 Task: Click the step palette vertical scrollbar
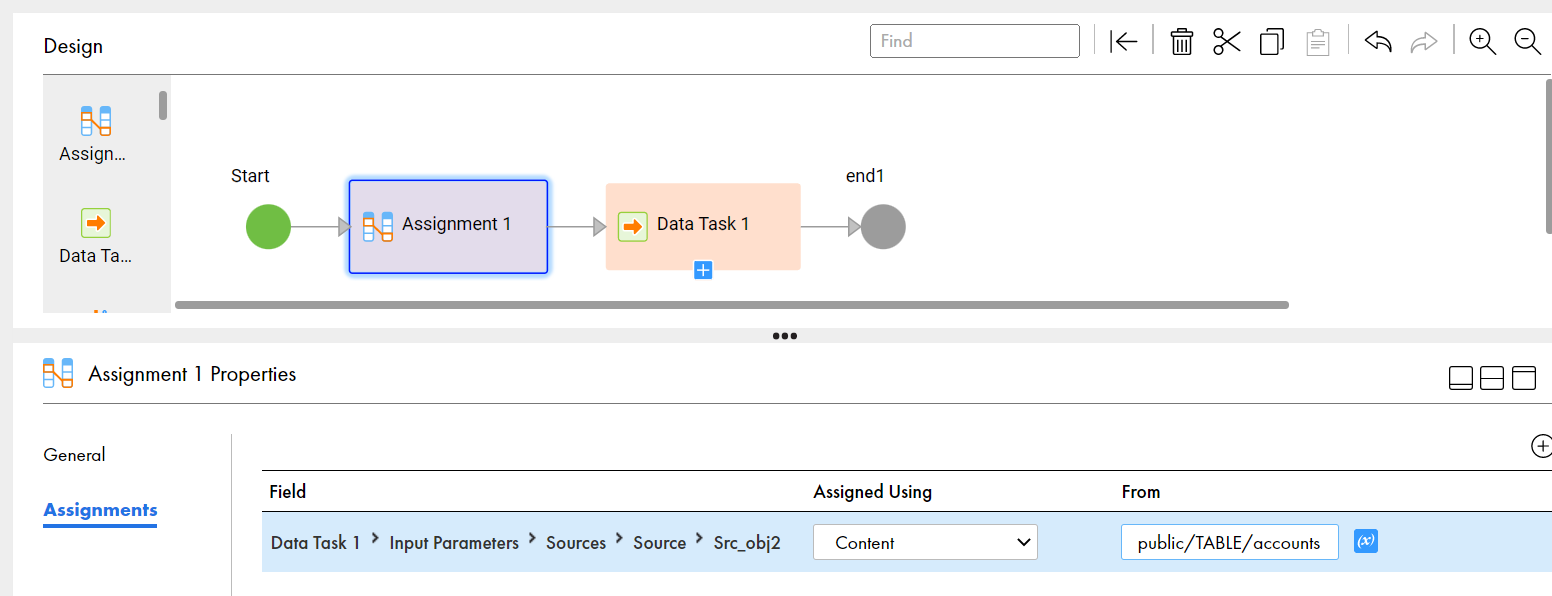pyautogui.click(x=163, y=105)
